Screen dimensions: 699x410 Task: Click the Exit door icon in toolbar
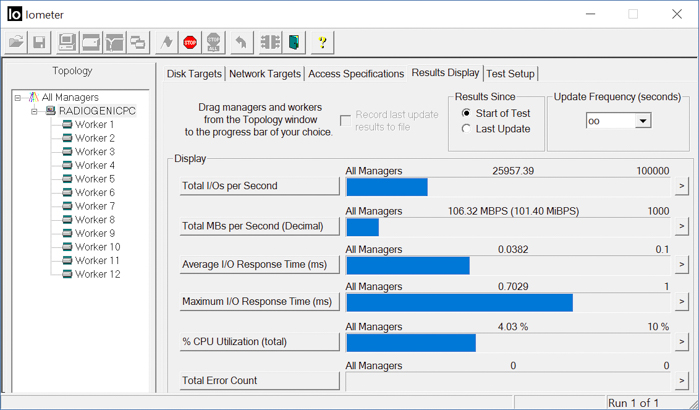294,42
